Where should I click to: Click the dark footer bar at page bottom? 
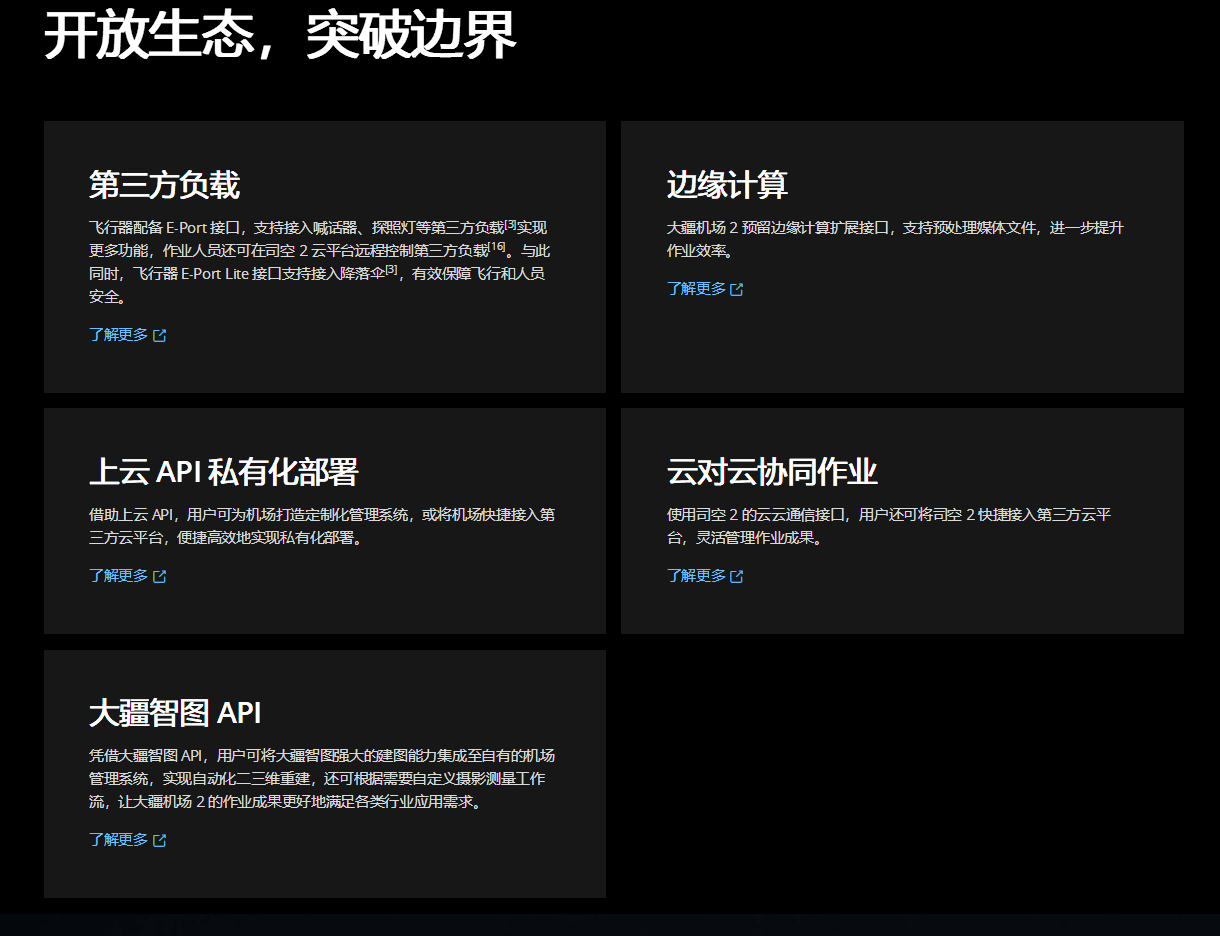[x=610, y=928]
